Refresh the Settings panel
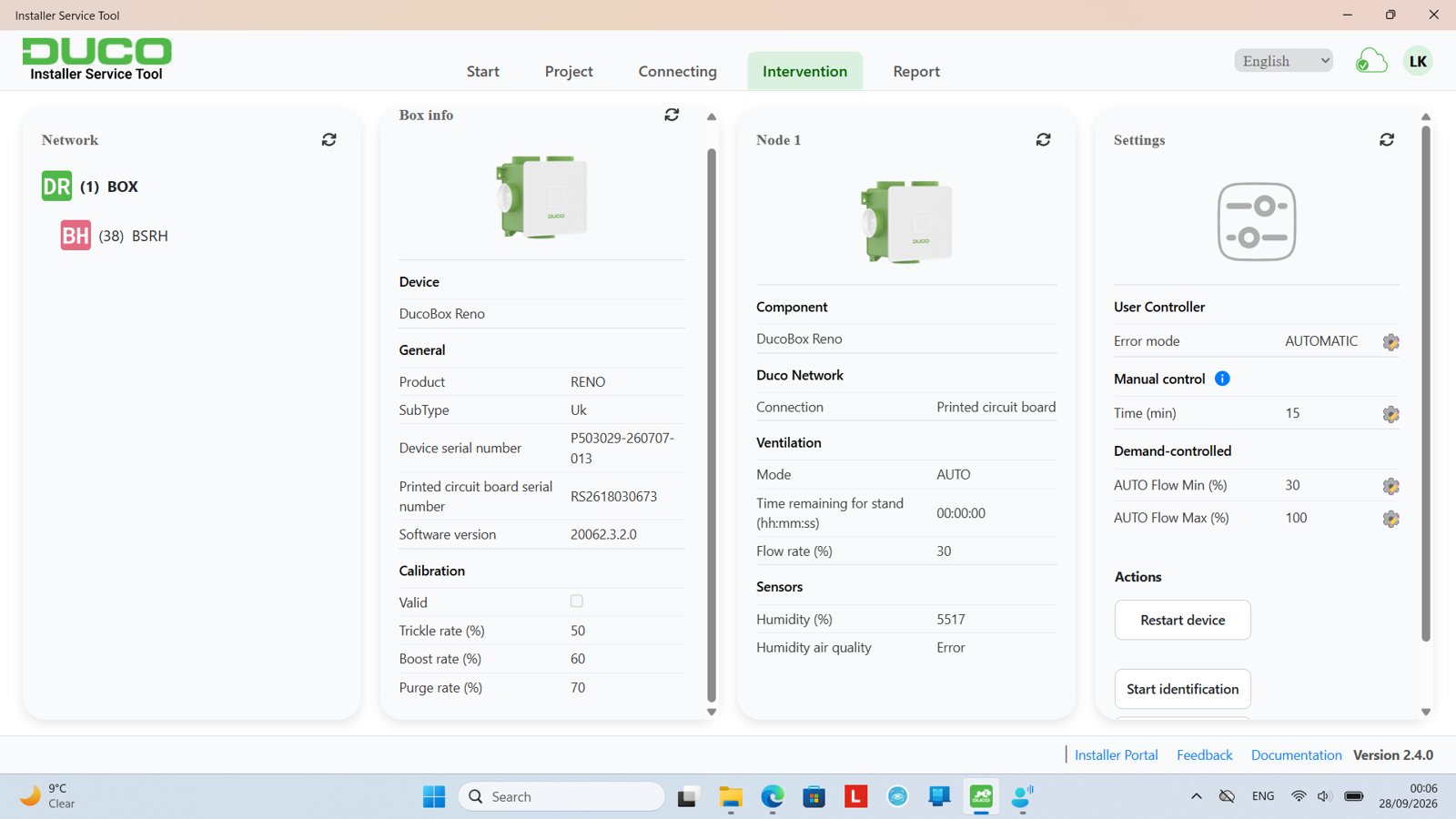The height and width of the screenshot is (819, 1456). 1387,140
